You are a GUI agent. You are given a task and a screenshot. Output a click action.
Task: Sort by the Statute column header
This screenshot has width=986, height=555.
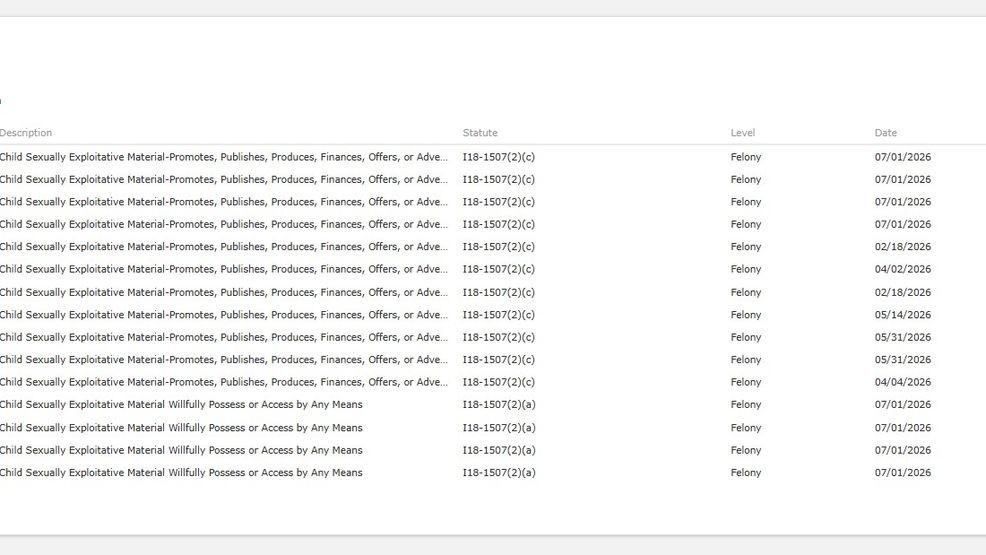[480, 133]
